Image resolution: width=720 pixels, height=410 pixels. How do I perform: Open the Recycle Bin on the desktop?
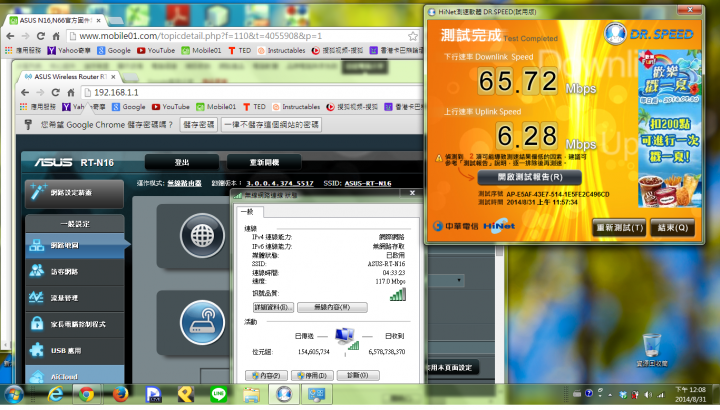tap(652, 350)
